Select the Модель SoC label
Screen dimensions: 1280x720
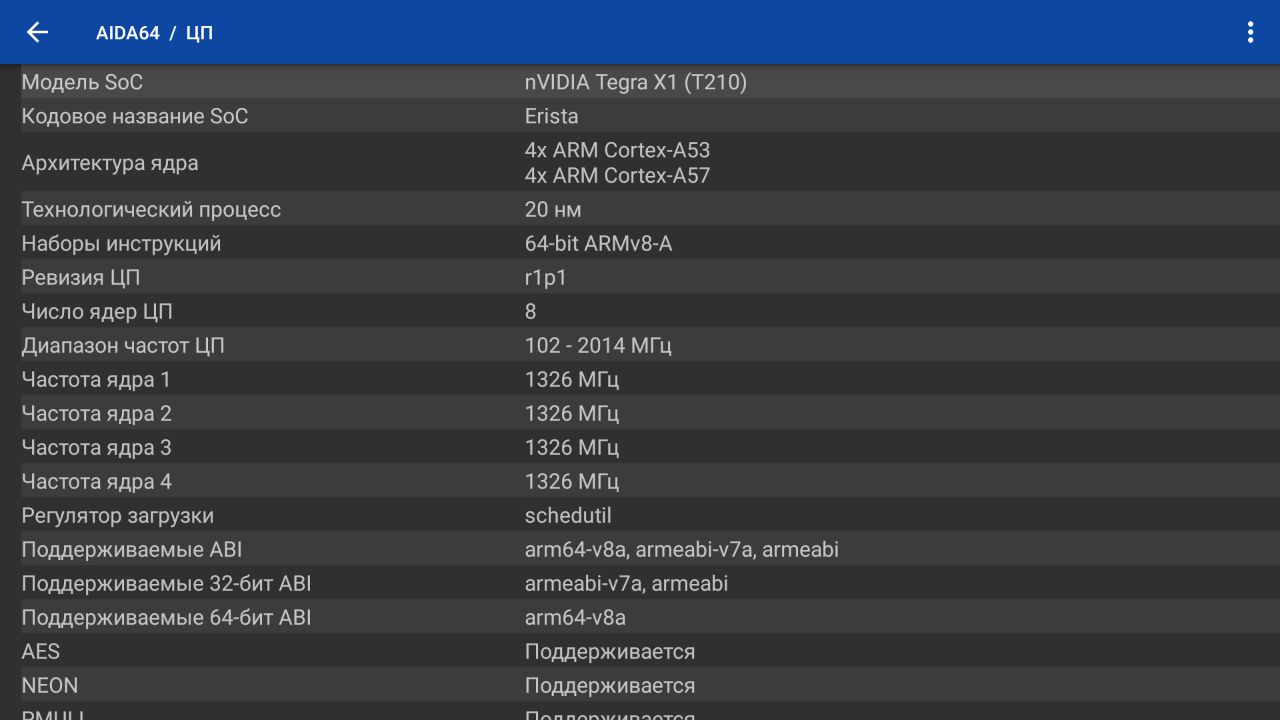82,82
